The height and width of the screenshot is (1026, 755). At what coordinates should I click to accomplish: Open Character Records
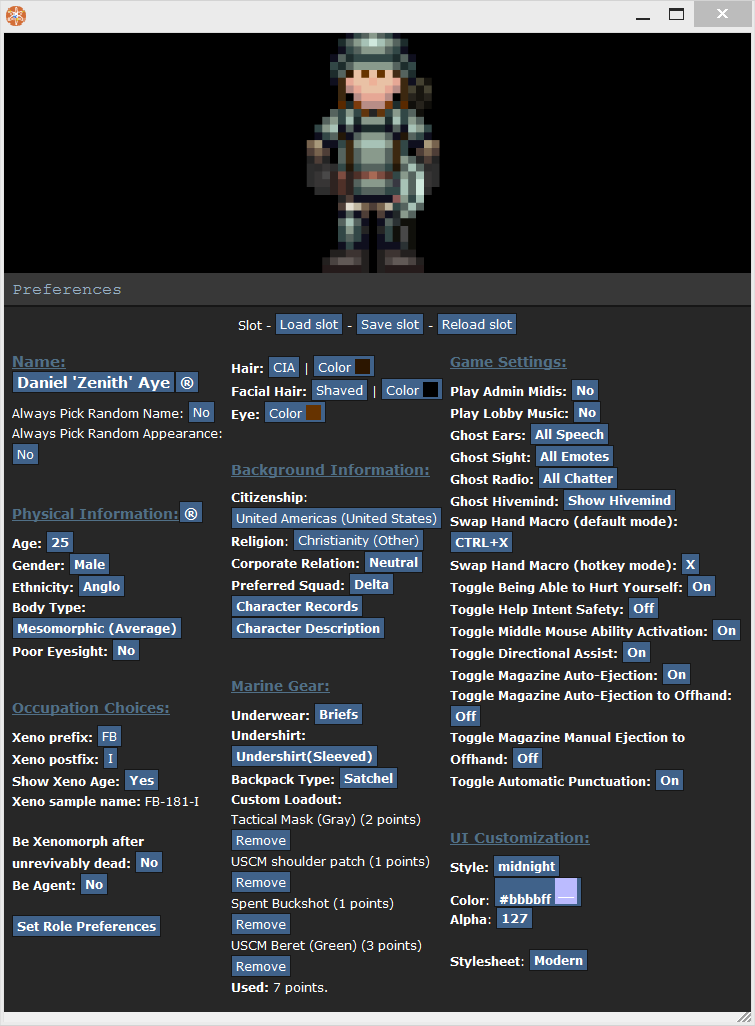[297, 607]
